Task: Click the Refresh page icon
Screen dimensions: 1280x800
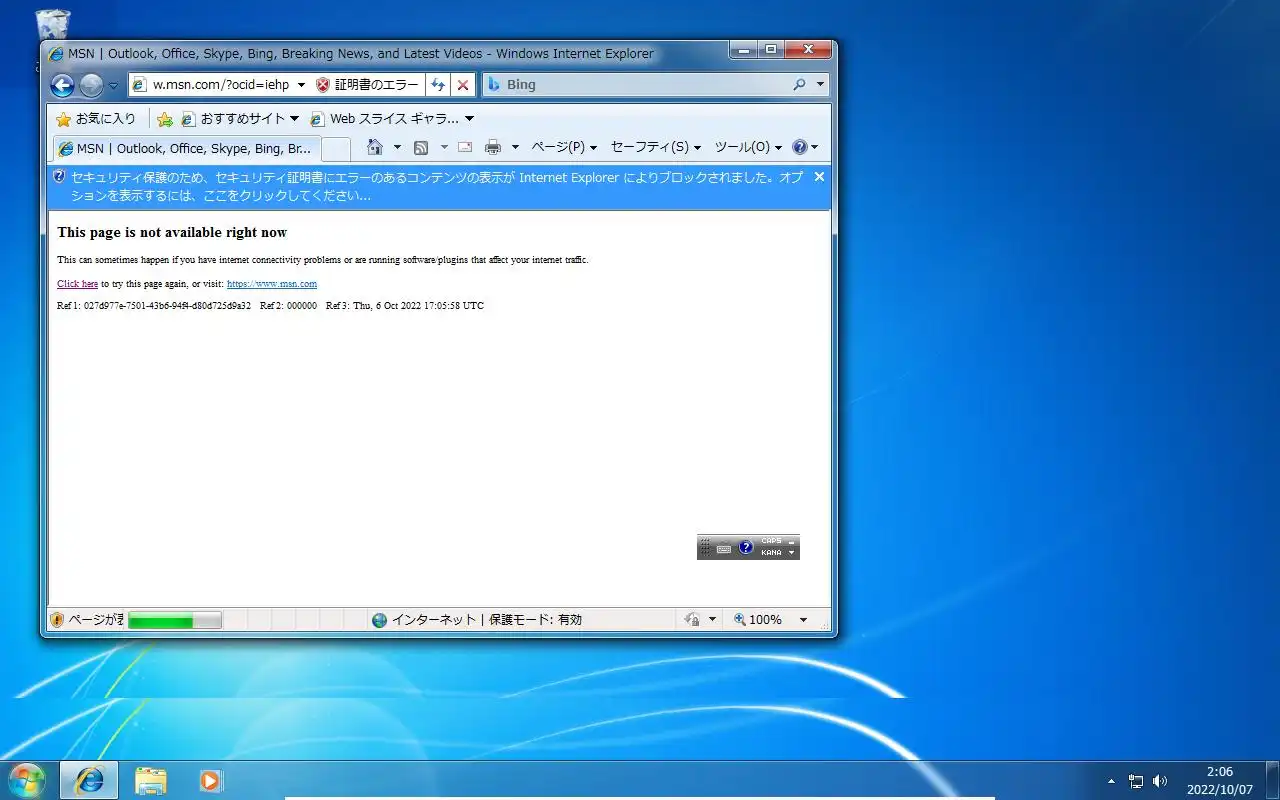Action: click(x=438, y=85)
